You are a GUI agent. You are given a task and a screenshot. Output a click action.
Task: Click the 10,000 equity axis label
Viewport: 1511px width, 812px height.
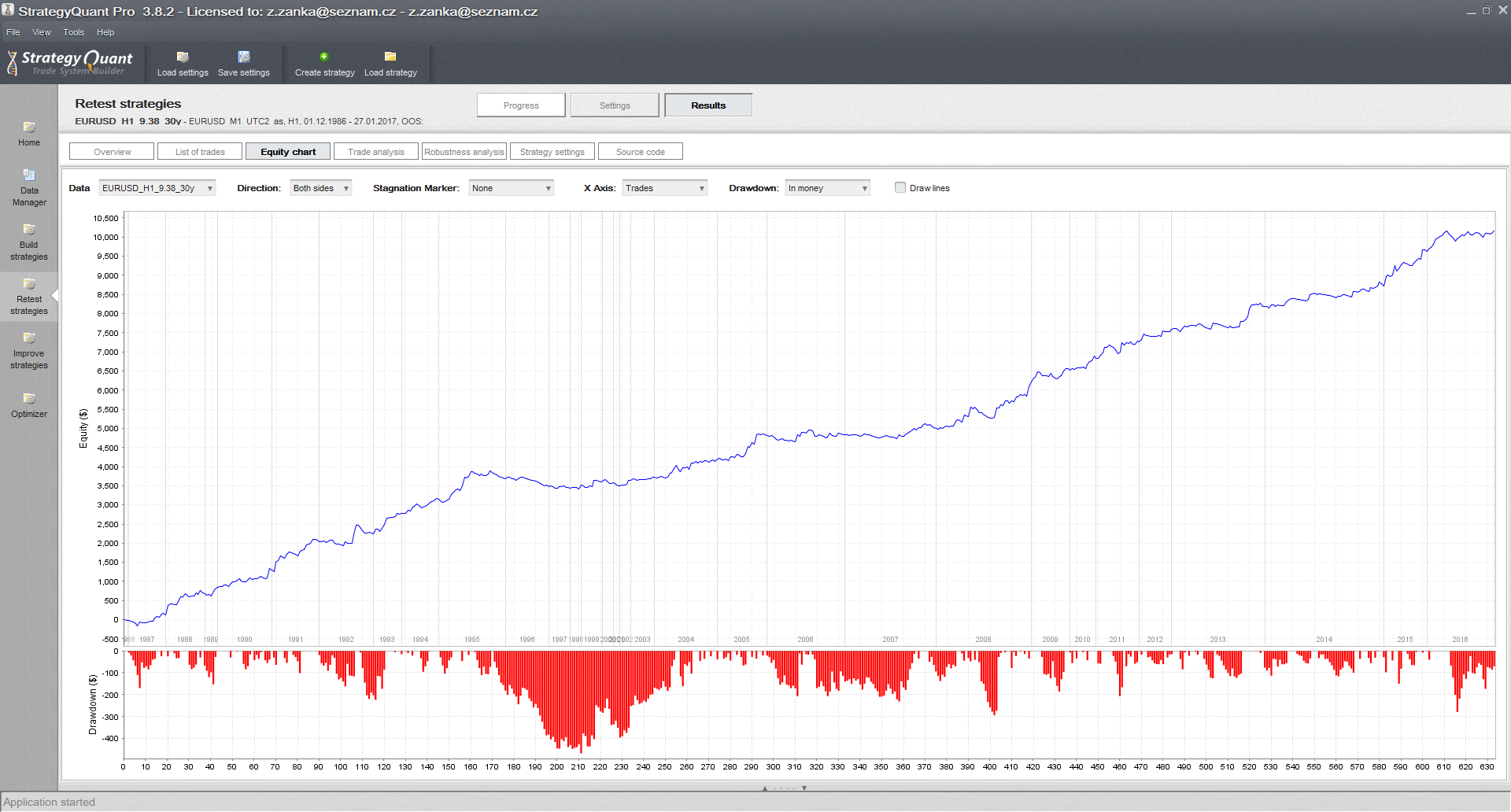click(x=105, y=238)
